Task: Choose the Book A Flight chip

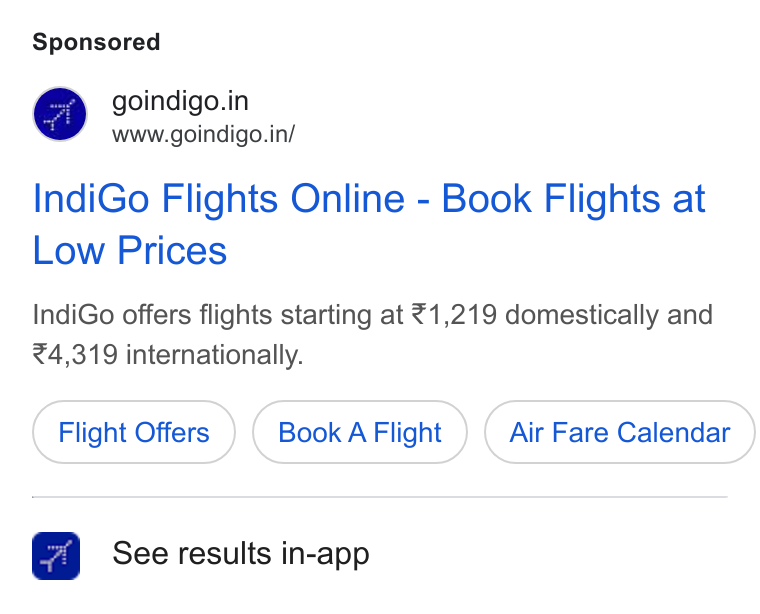Action: pyautogui.click(x=360, y=432)
